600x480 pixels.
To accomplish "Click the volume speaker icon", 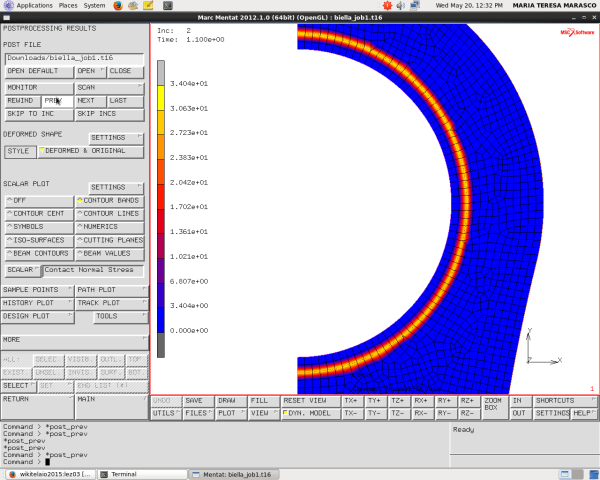I will [x=400, y=5].
